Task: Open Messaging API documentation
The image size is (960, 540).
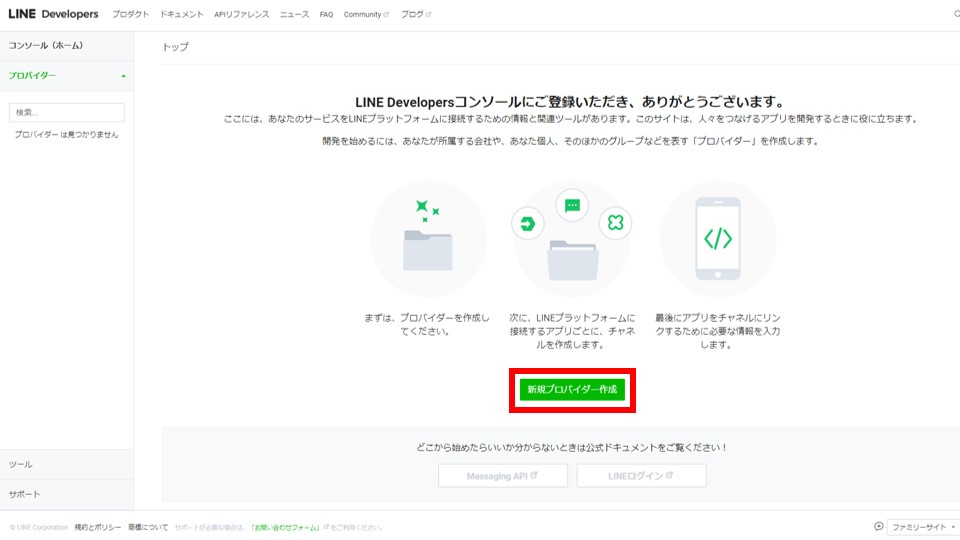Action: pos(503,476)
